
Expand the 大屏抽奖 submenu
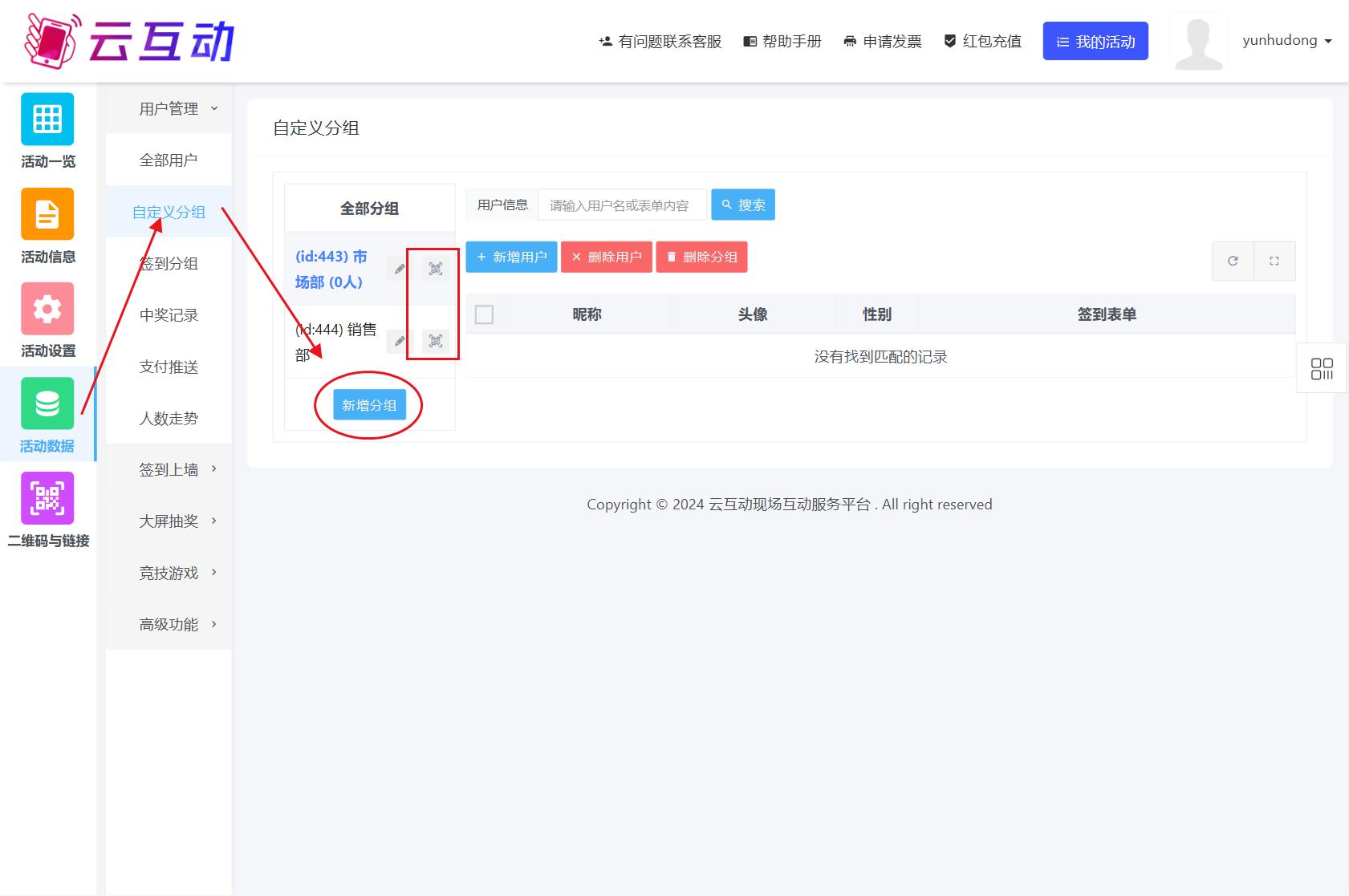[177, 521]
